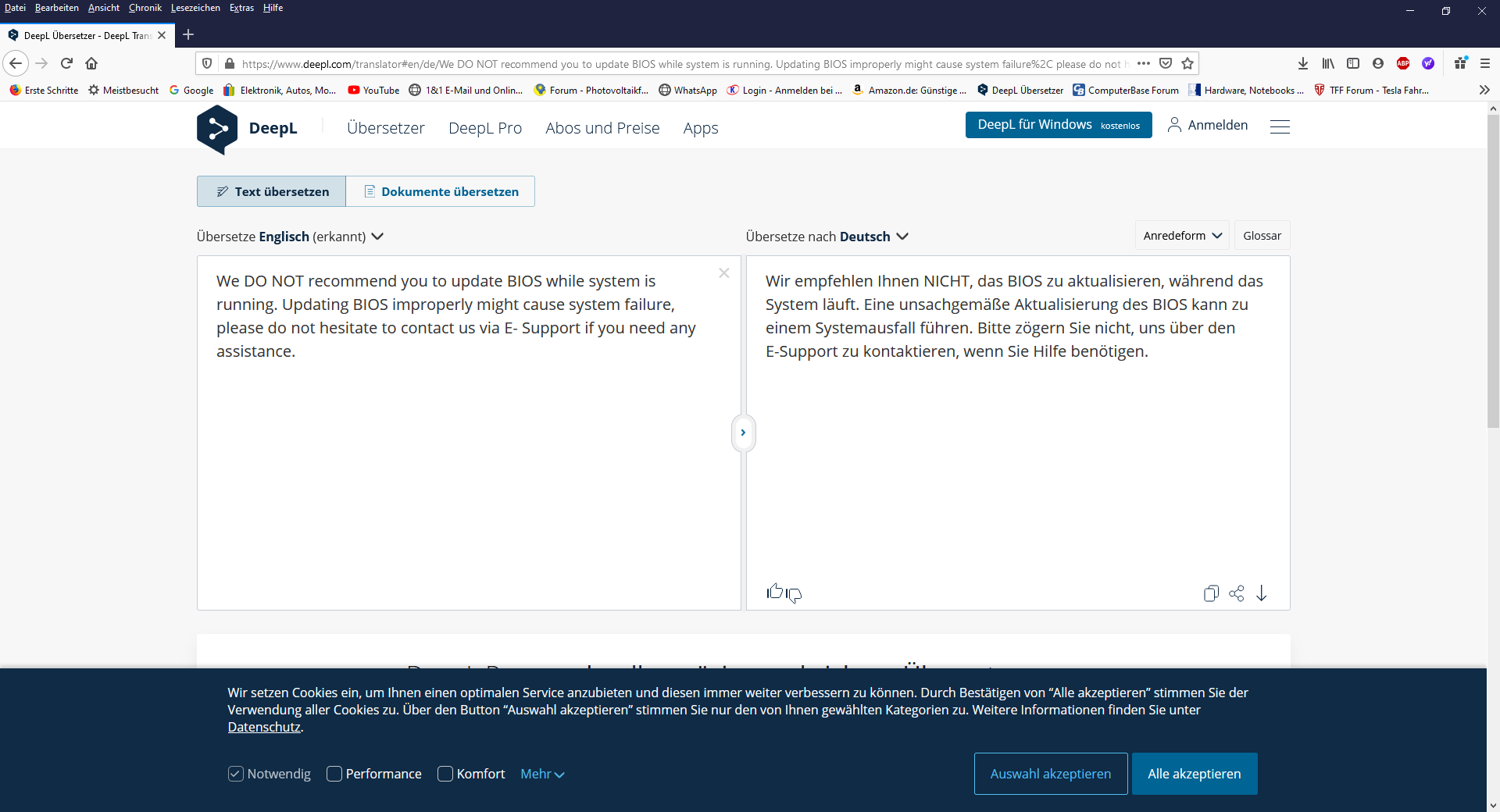Open the Apps nav link
Viewport: 1500px width, 812px height.
tap(701, 128)
